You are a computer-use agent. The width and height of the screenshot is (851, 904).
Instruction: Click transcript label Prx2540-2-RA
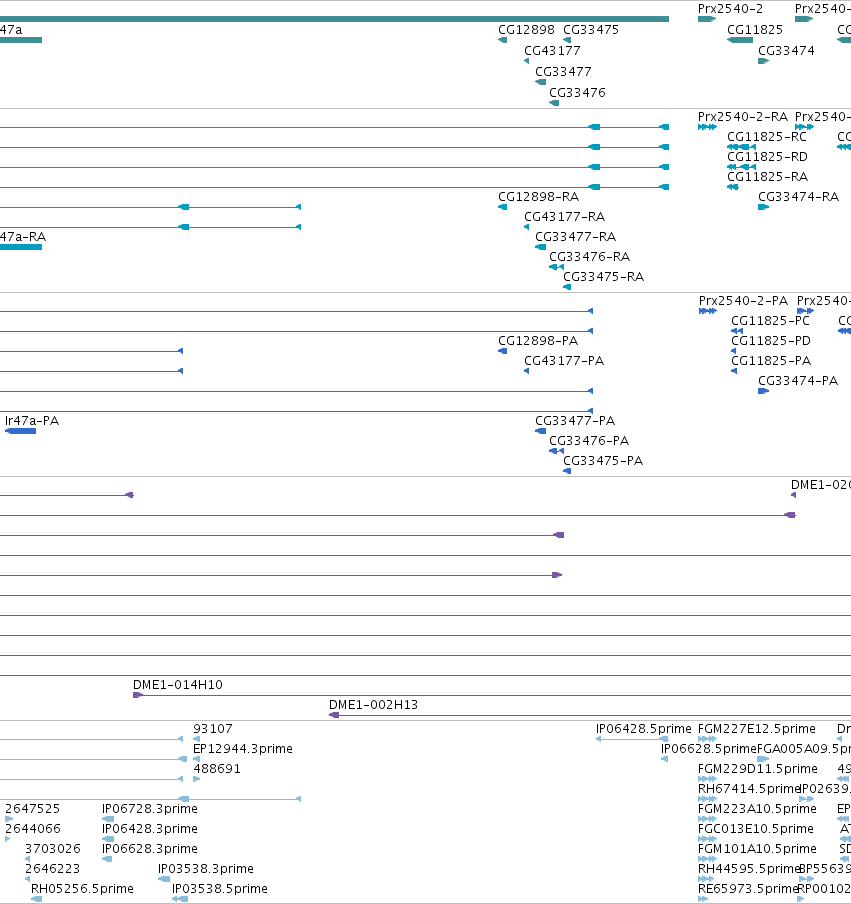click(742, 117)
